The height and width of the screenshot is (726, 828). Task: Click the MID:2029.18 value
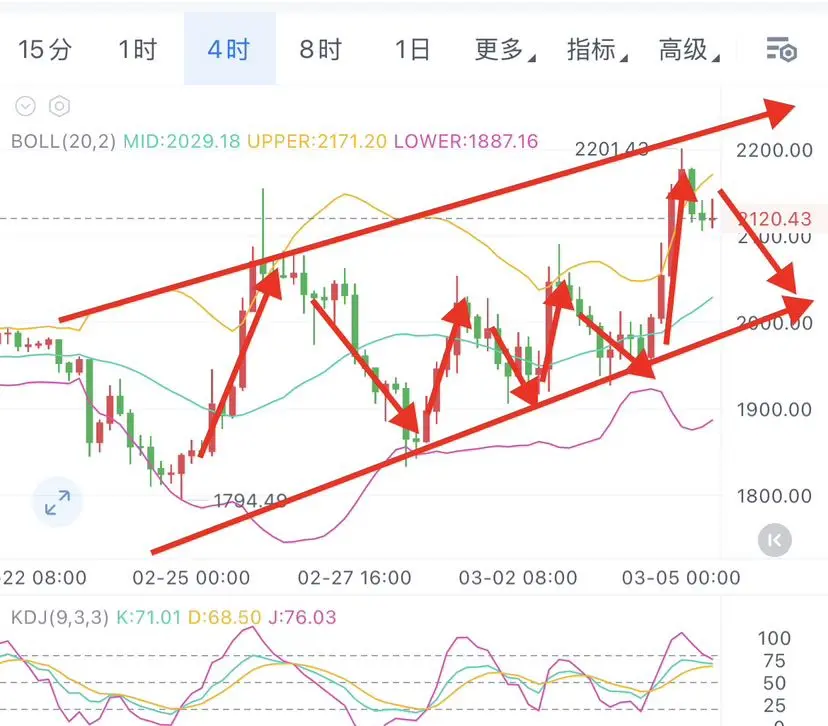(182, 142)
